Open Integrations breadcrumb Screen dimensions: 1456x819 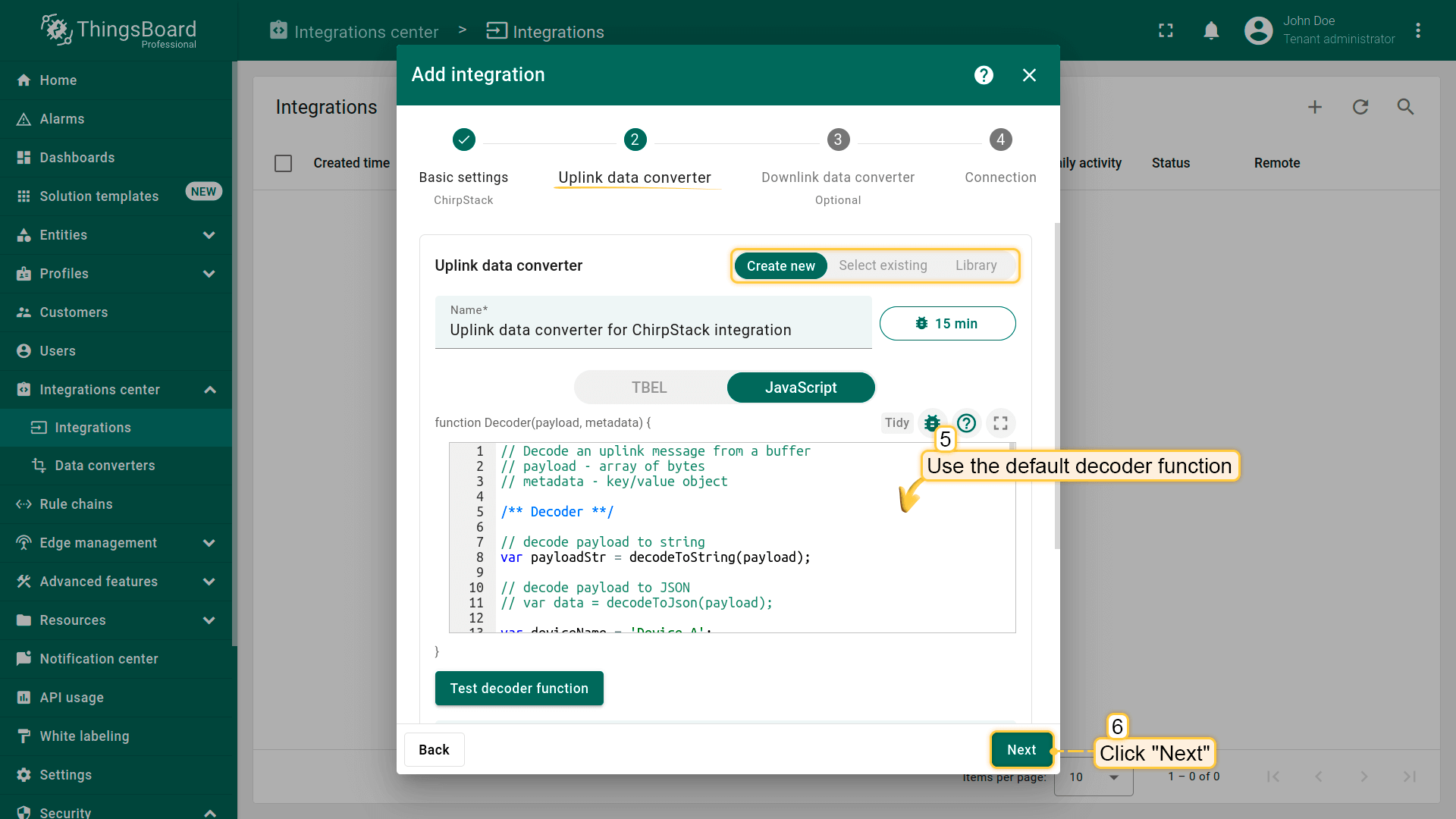544,31
